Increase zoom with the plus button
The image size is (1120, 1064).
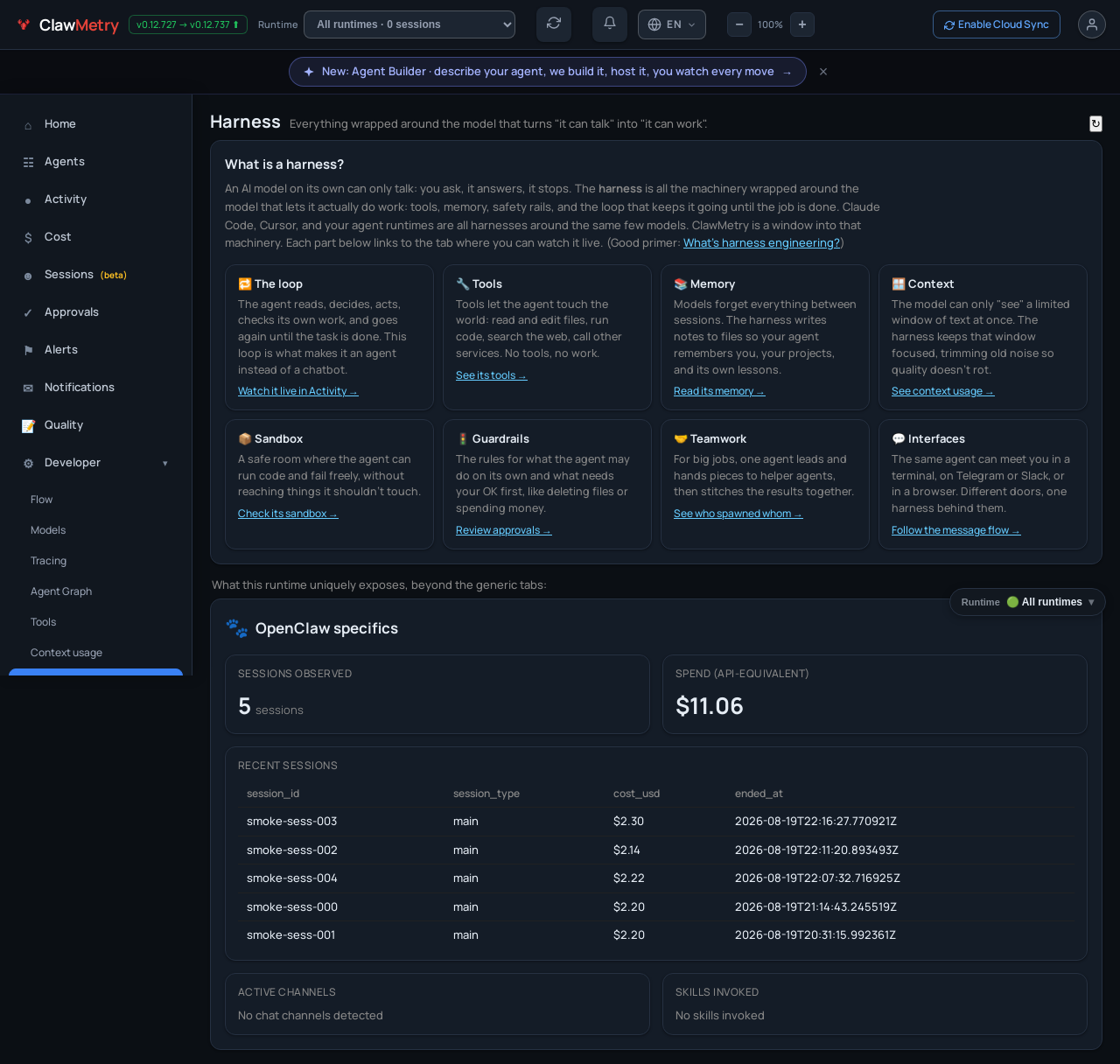(802, 24)
